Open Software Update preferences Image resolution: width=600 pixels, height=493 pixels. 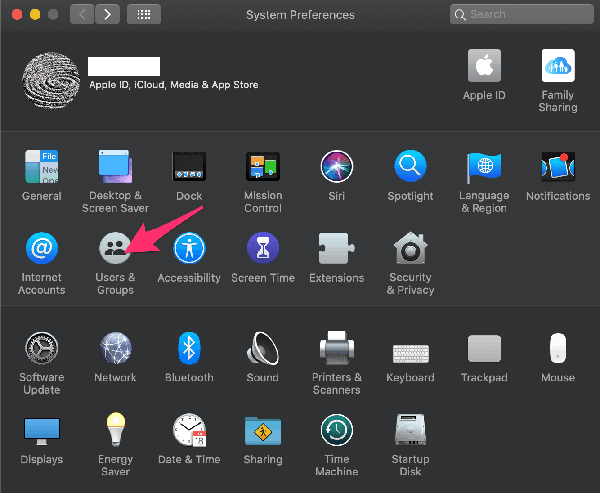pyautogui.click(x=42, y=348)
